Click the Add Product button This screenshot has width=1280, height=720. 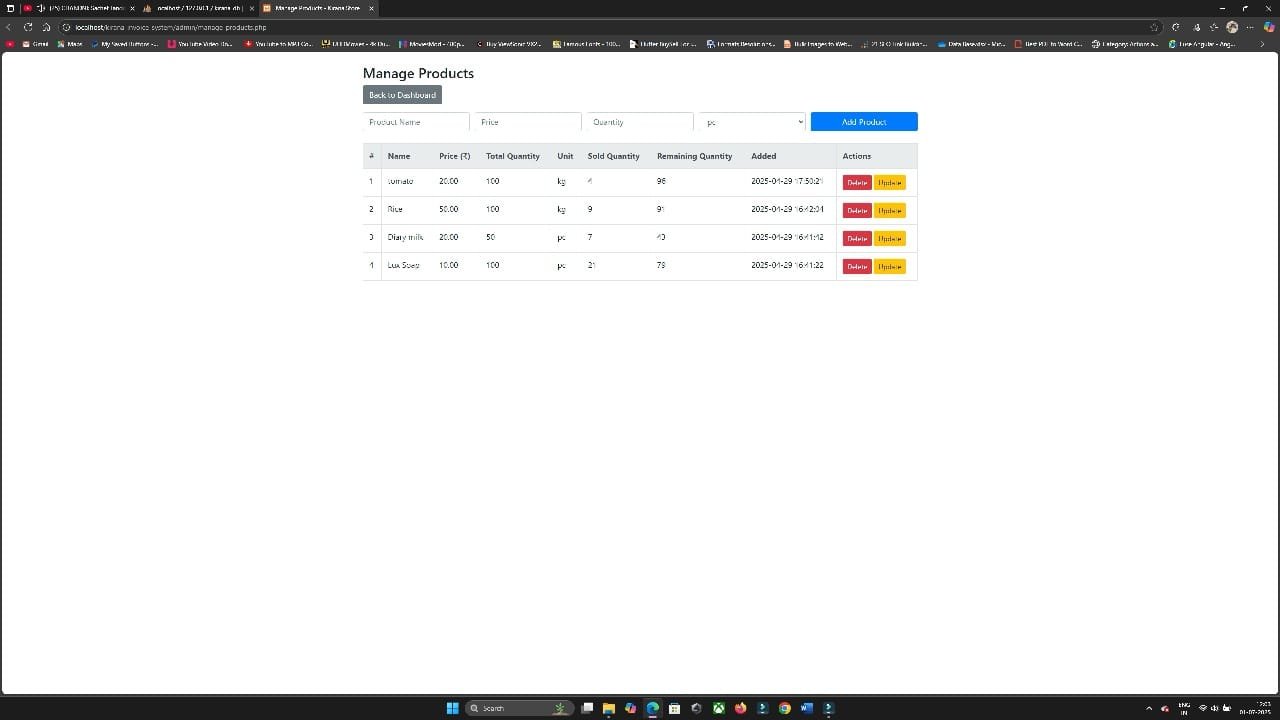pyautogui.click(x=864, y=122)
